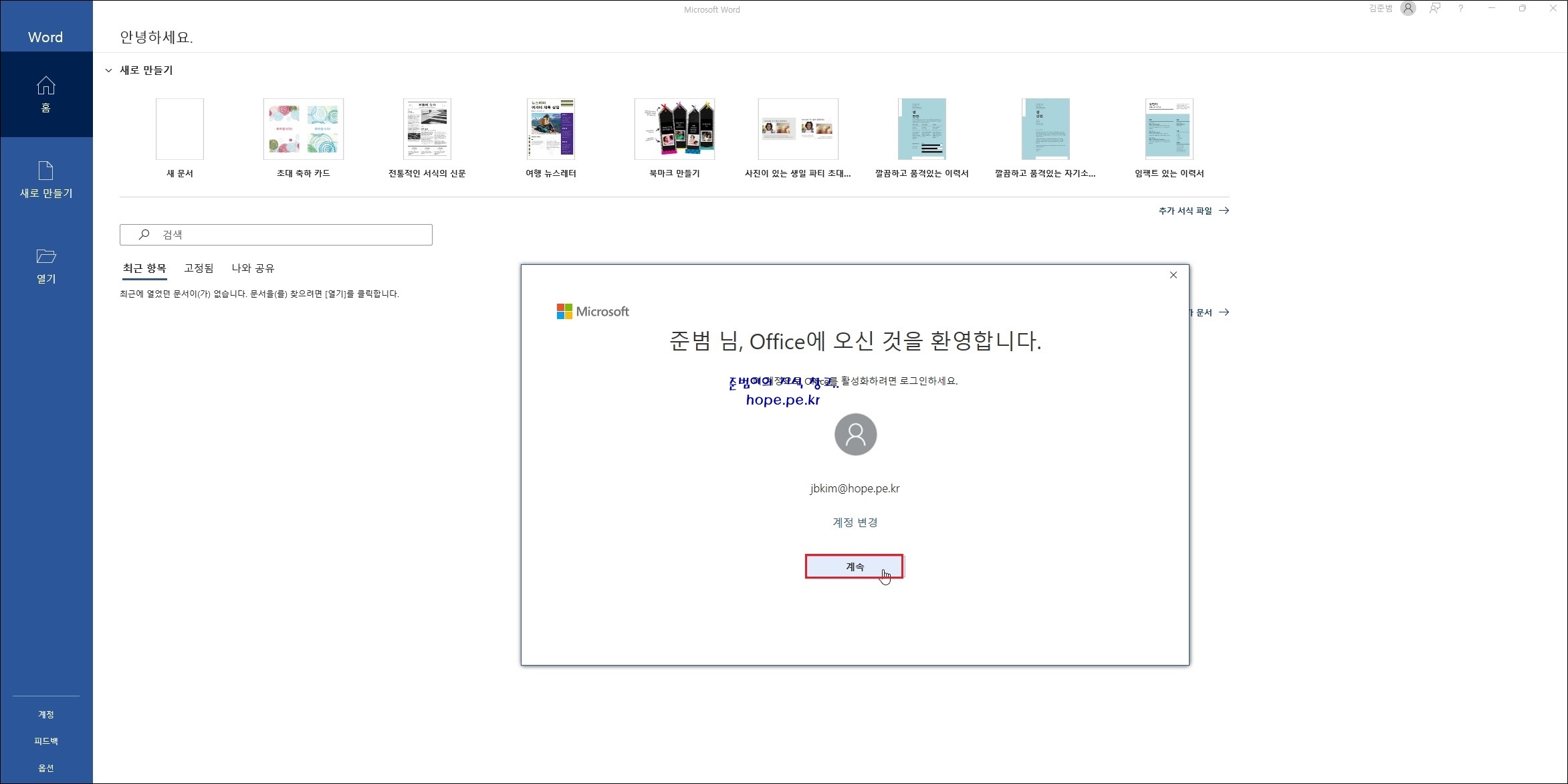Click the user account avatar in title bar
1568x784 pixels.
(x=1408, y=9)
